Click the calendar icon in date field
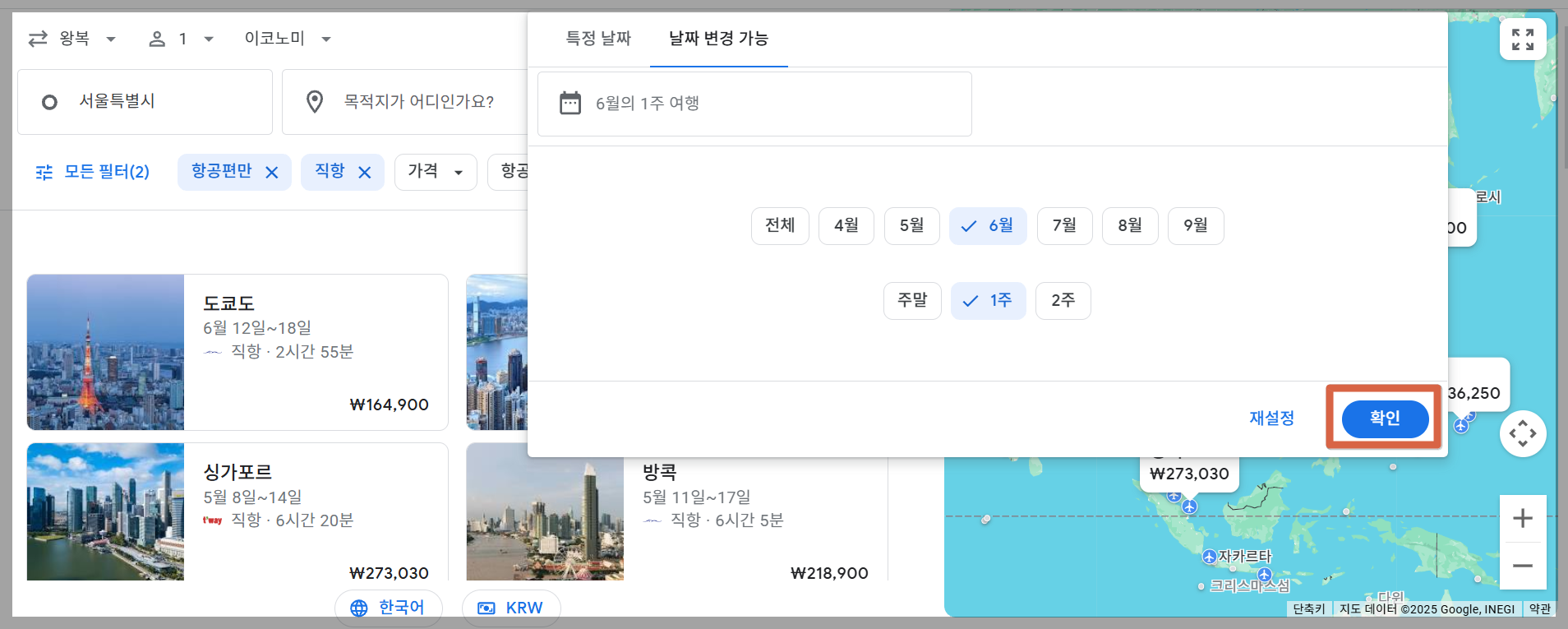 tap(570, 103)
